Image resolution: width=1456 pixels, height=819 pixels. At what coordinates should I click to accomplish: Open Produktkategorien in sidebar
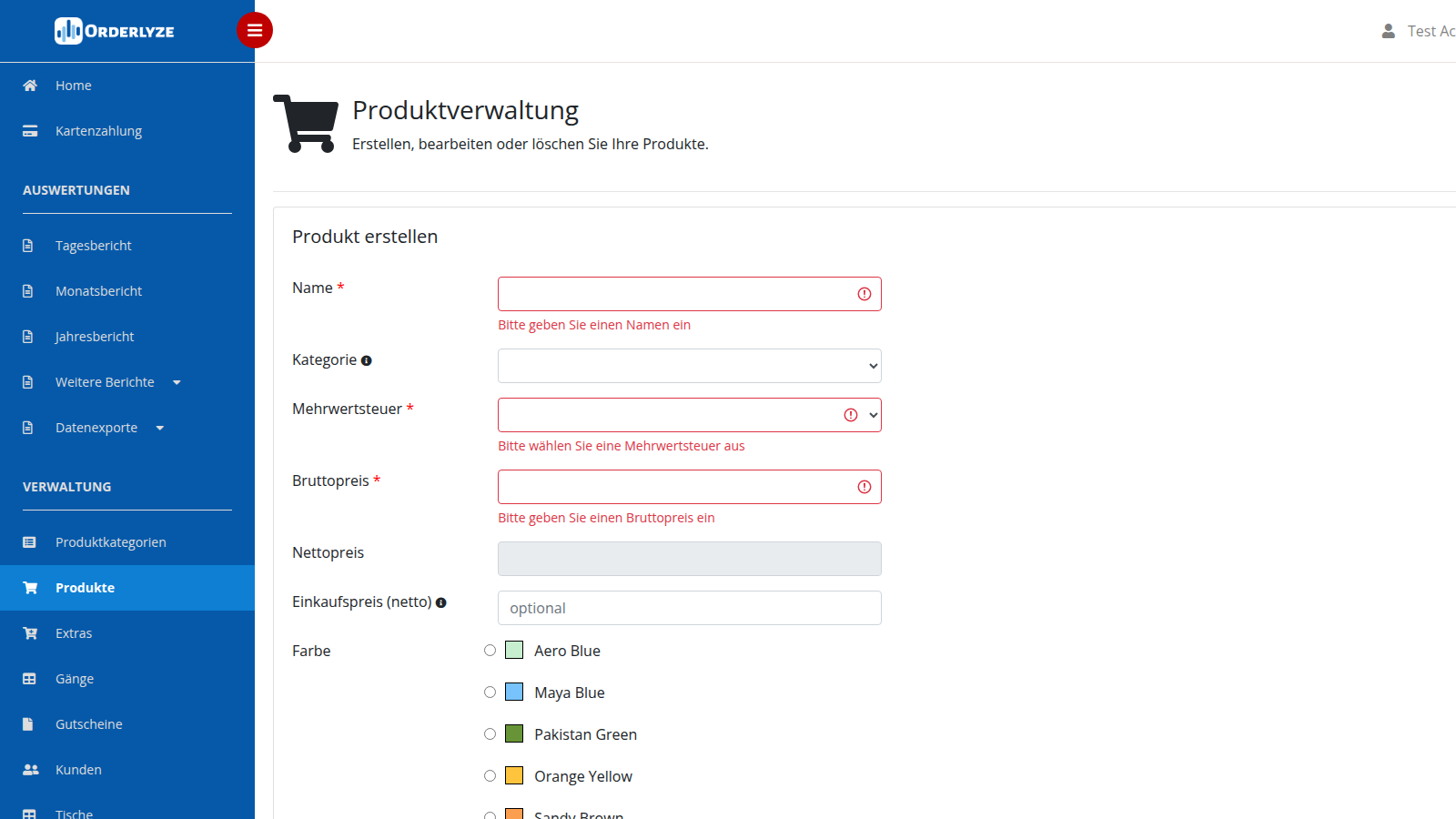pos(110,542)
